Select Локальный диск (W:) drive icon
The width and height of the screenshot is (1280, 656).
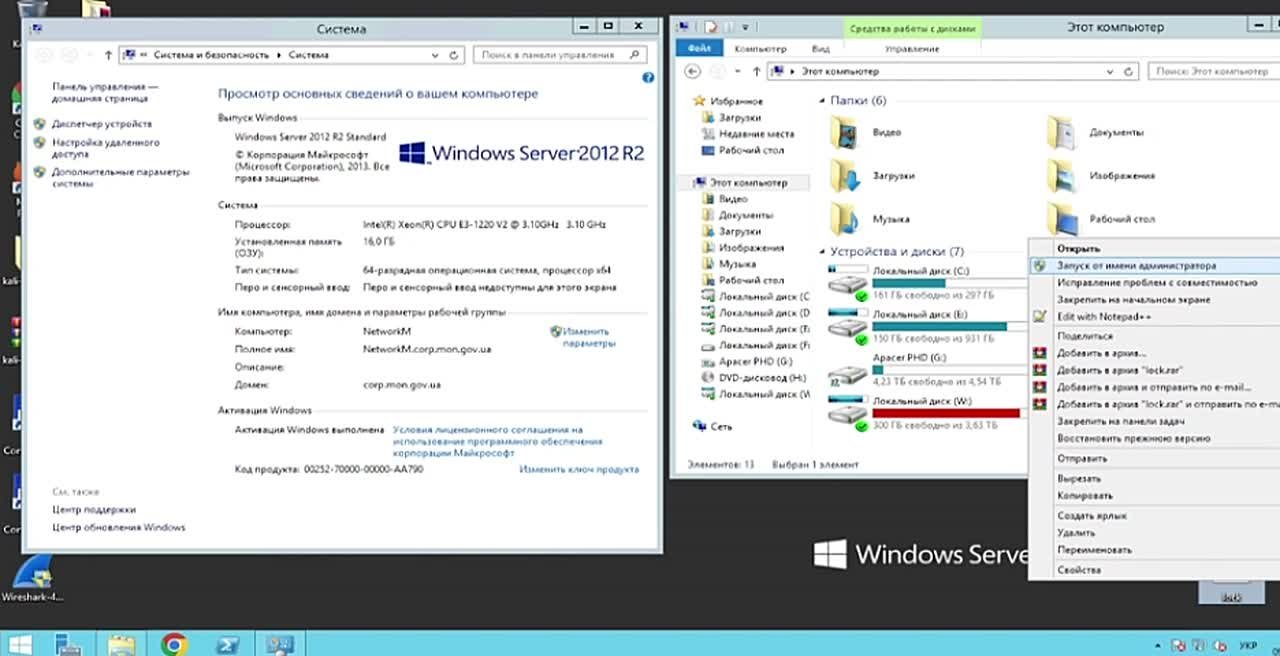(x=848, y=414)
